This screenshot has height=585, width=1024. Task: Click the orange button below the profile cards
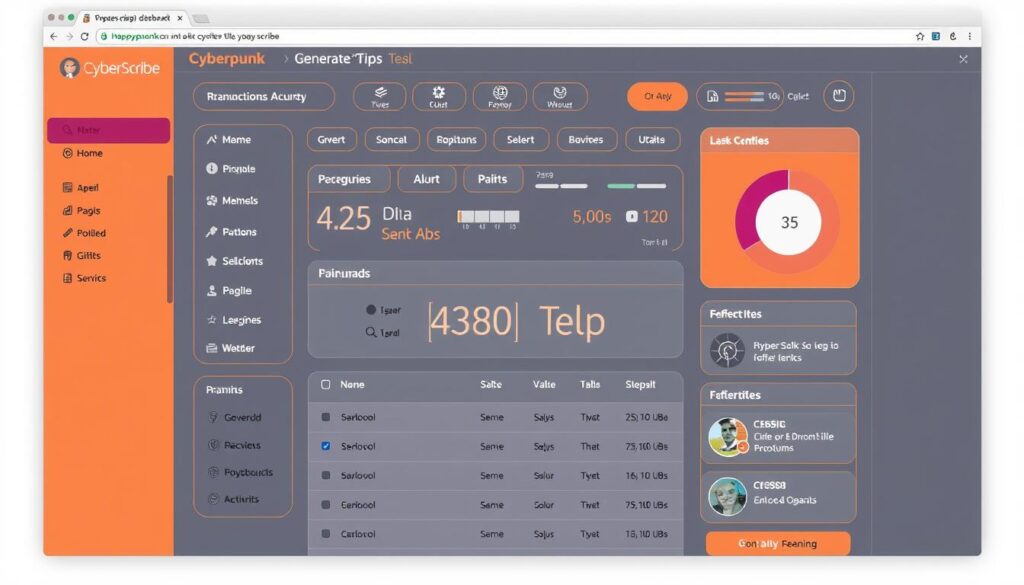click(777, 544)
